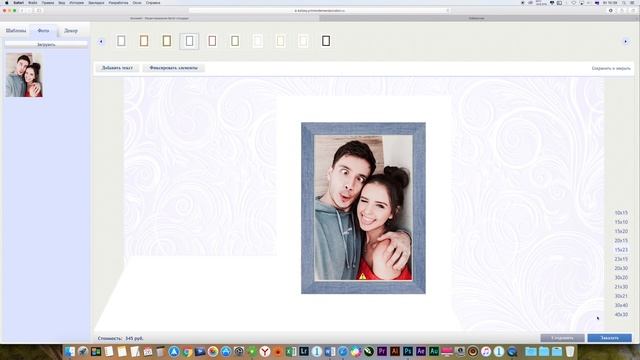The width and height of the screenshot is (640, 360).
Task: Open iTunes from the Dock
Action: coord(486,351)
